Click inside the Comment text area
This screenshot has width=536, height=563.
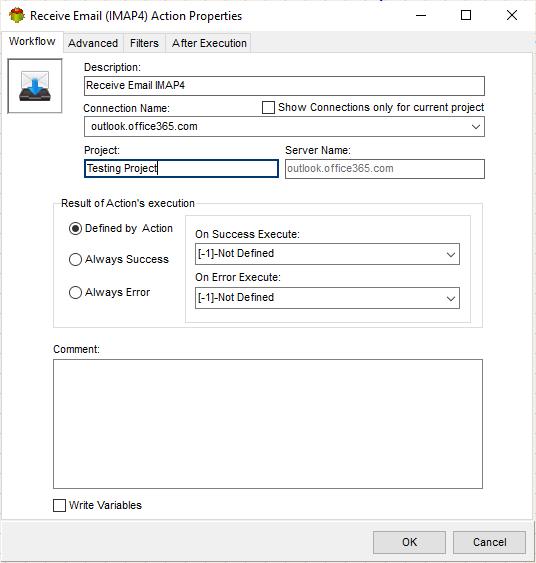268,424
